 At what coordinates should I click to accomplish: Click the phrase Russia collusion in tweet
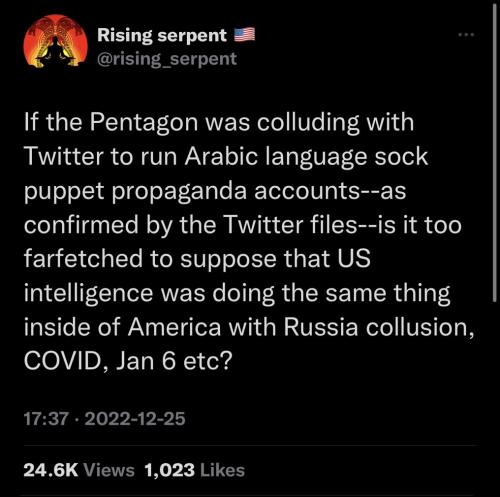coord(379,327)
